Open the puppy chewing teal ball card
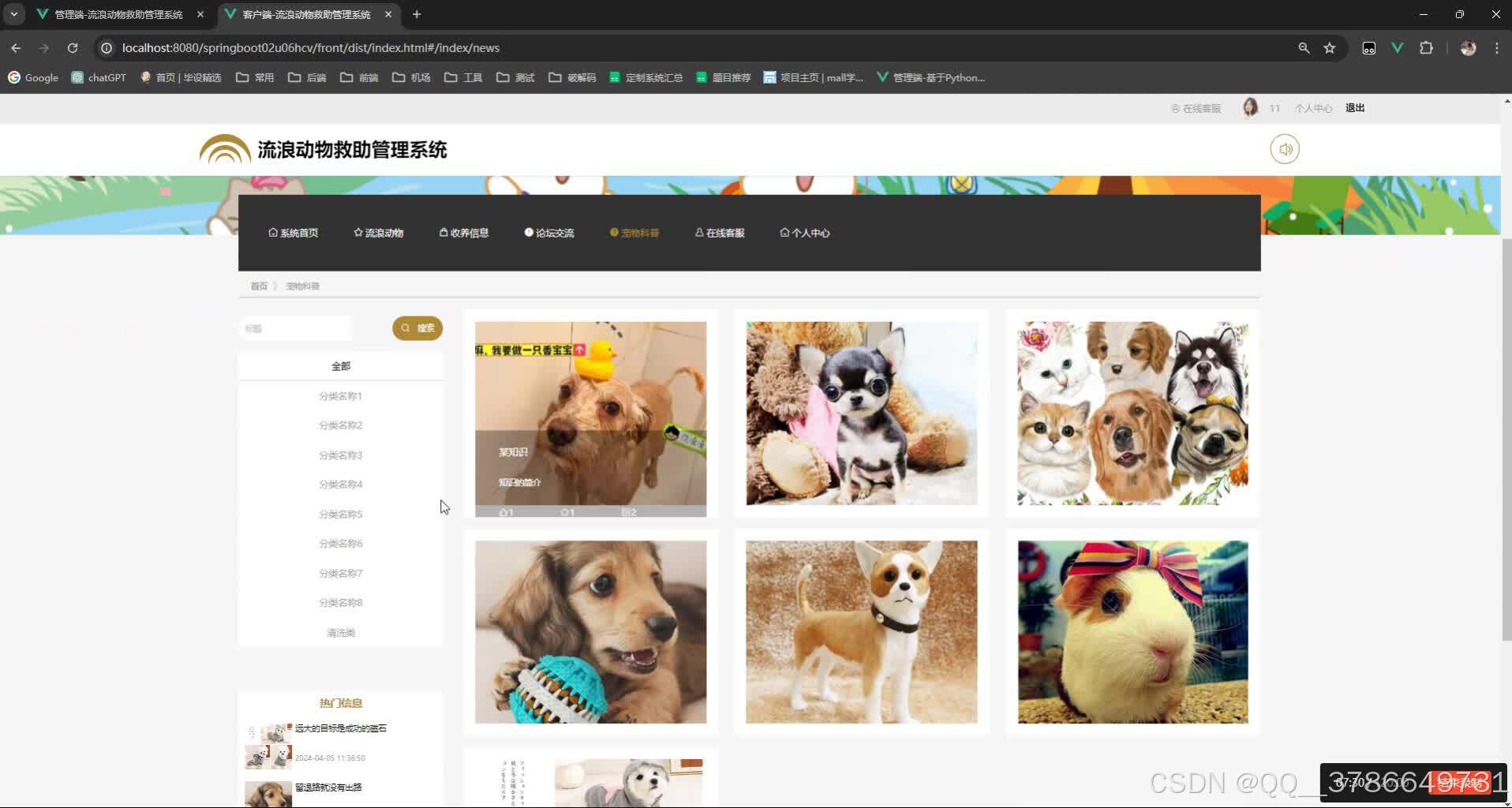Image resolution: width=1512 pixels, height=808 pixels. tap(590, 631)
